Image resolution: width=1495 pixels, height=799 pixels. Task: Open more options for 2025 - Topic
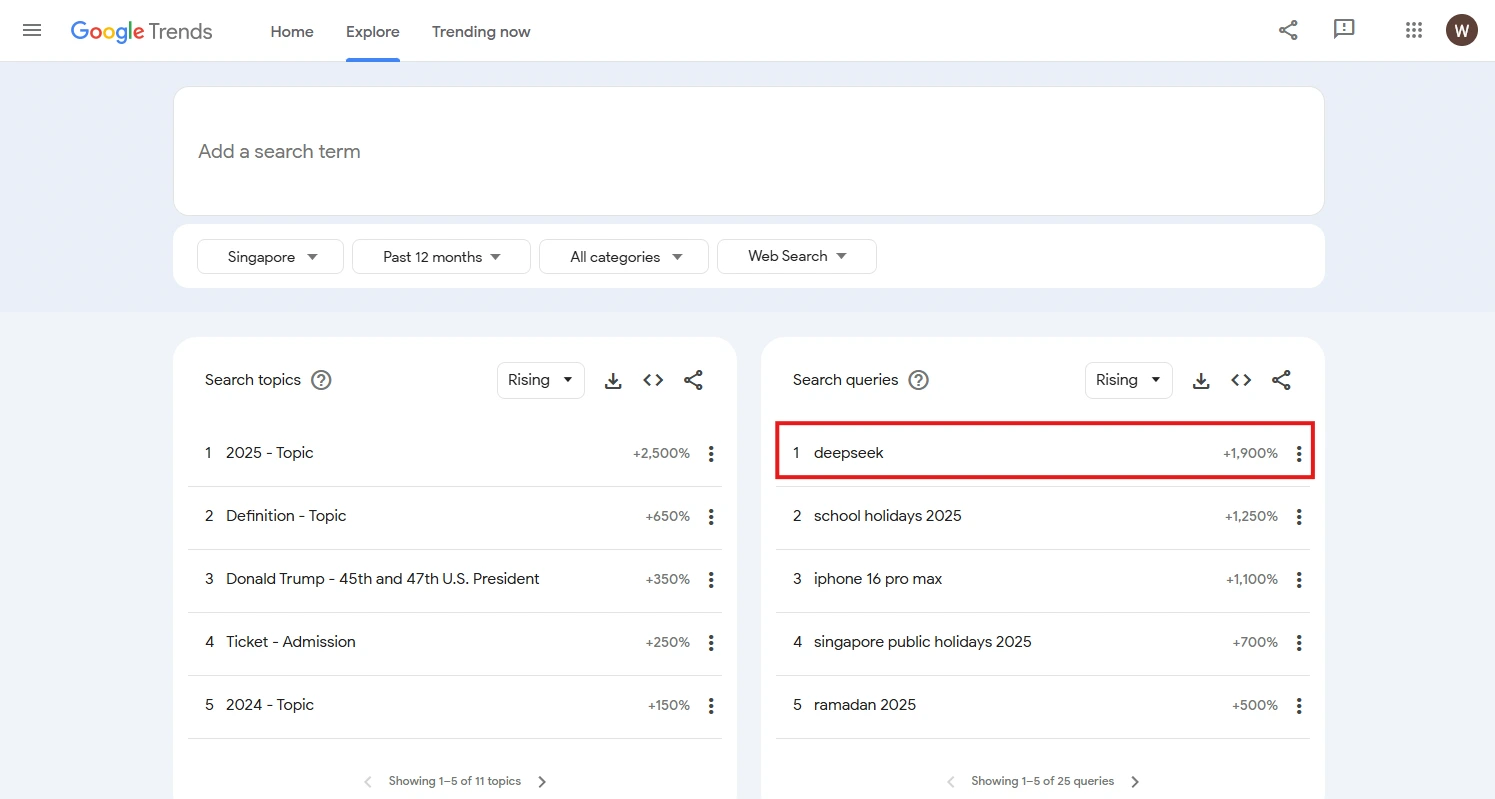(x=711, y=454)
